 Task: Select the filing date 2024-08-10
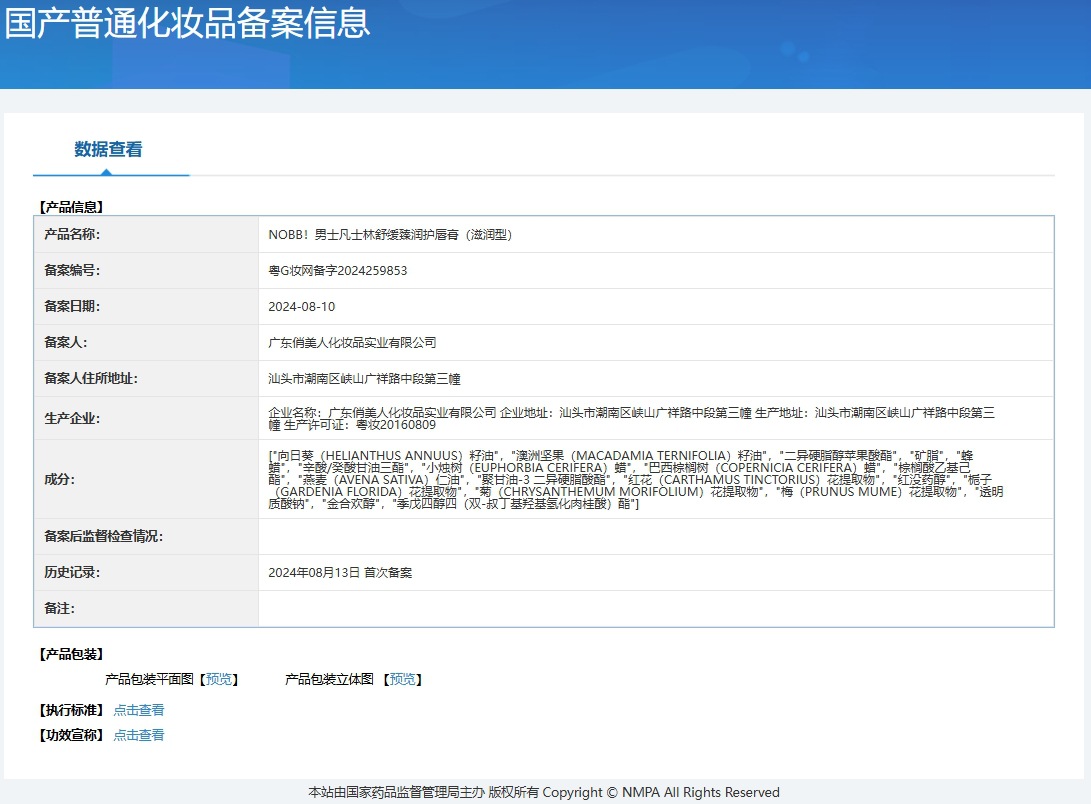pyautogui.click(x=302, y=307)
